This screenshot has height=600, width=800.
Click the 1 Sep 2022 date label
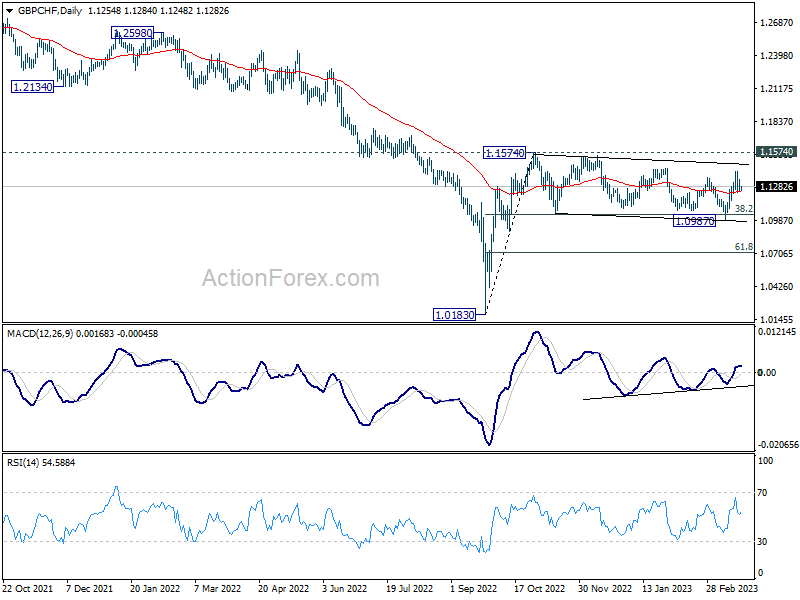click(473, 589)
